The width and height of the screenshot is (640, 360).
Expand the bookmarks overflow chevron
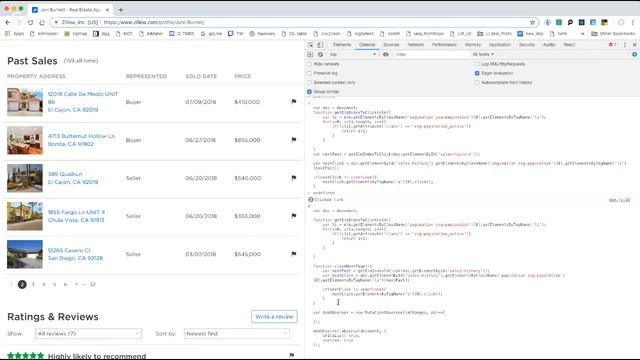coord(582,33)
